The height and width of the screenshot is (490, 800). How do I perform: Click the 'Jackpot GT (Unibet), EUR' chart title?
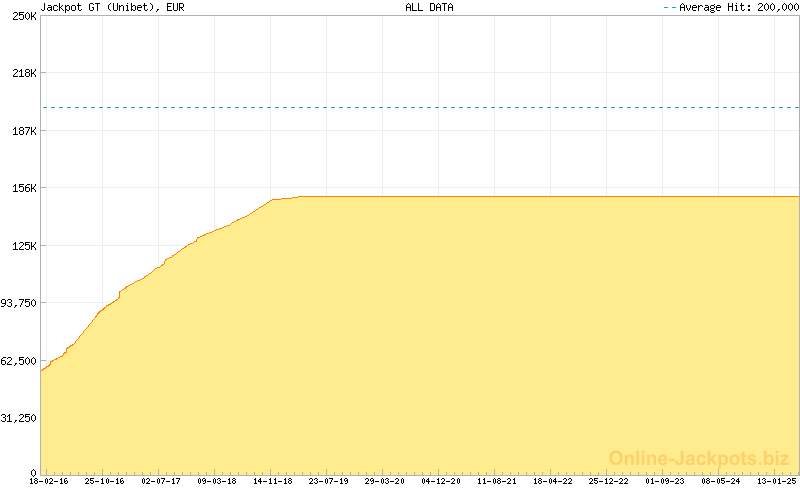pos(98,7)
